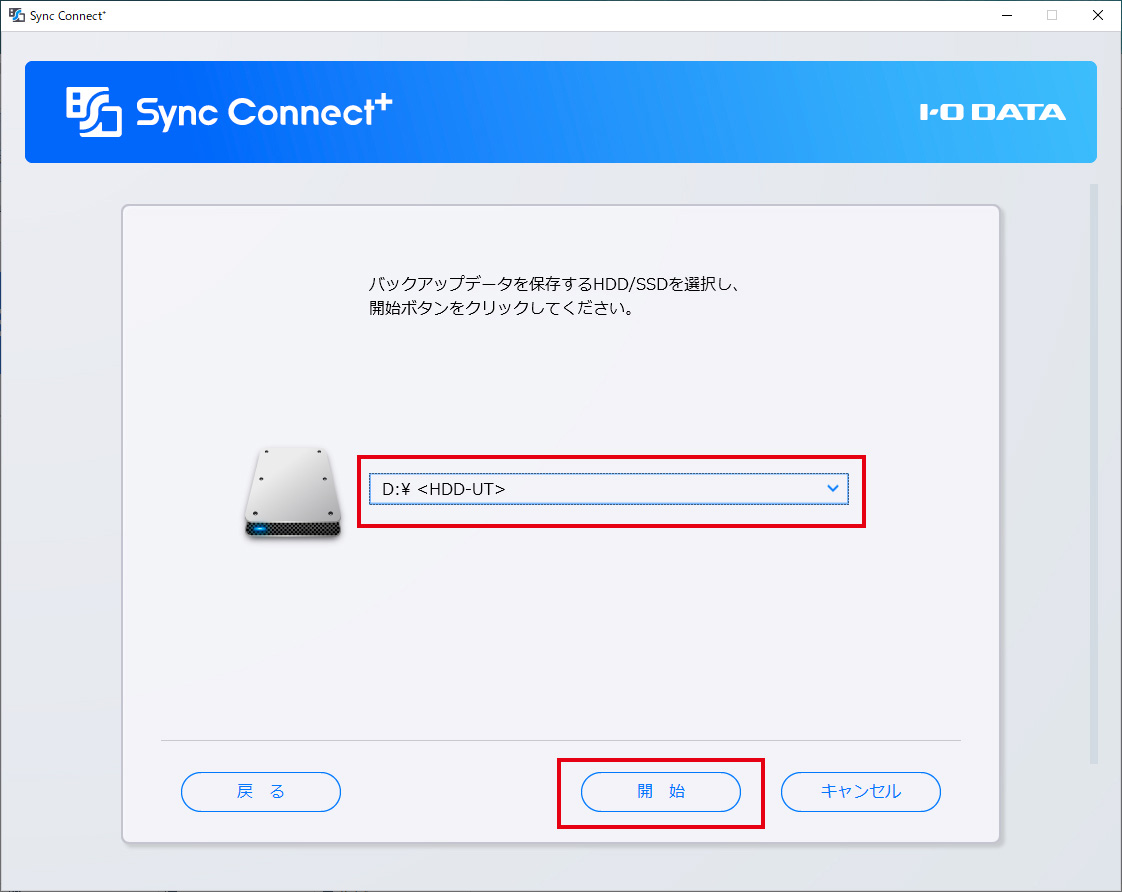The width and height of the screenshot is (1122, 892).
Task: Click the キャンセル cancel button
Action: click(860, 792)
